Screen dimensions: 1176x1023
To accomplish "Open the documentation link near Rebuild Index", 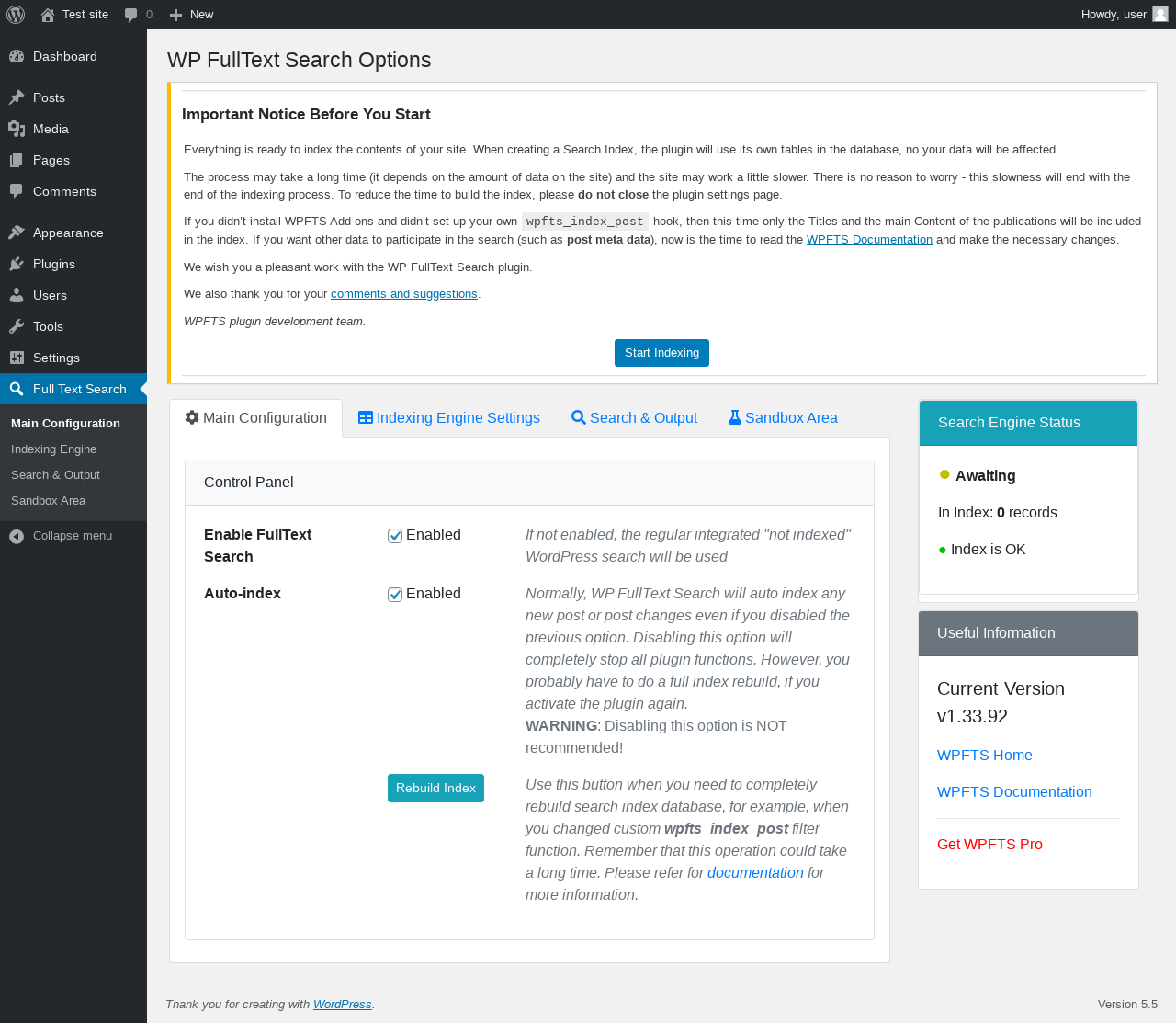I will (x=755, y=873).
